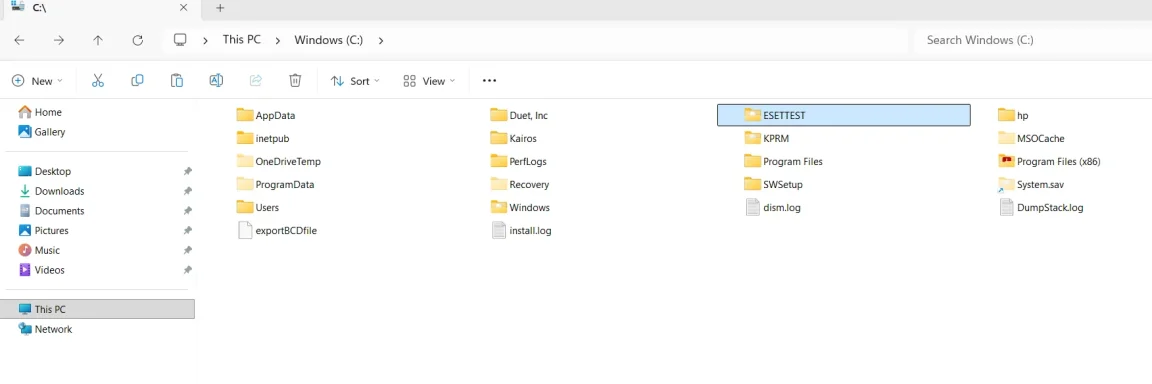1152x384 pixels.
Task: Select the AppData folder icon
Action: [245, 115]
